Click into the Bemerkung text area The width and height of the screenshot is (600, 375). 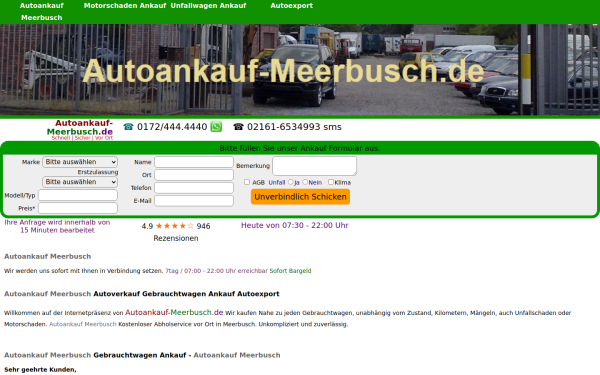[x=315, y=166]
